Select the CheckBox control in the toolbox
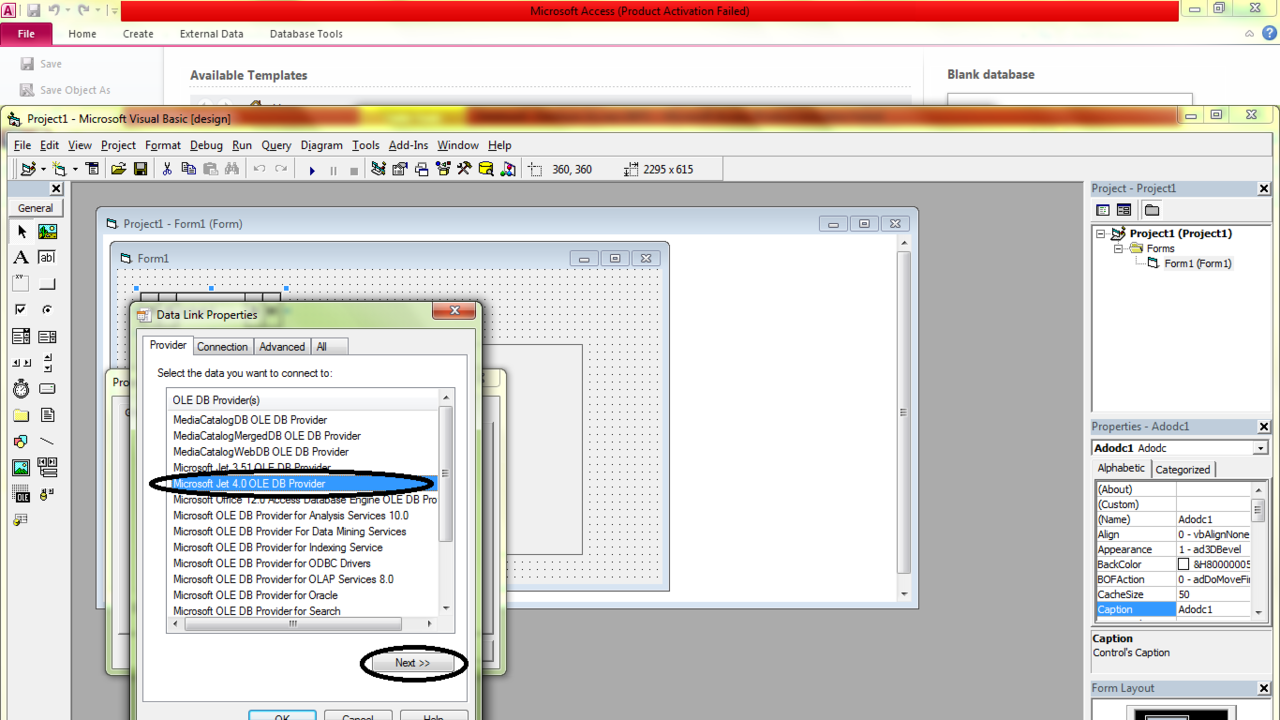Viewport: 1280px width, 720px height. click(x=21, y=310)
